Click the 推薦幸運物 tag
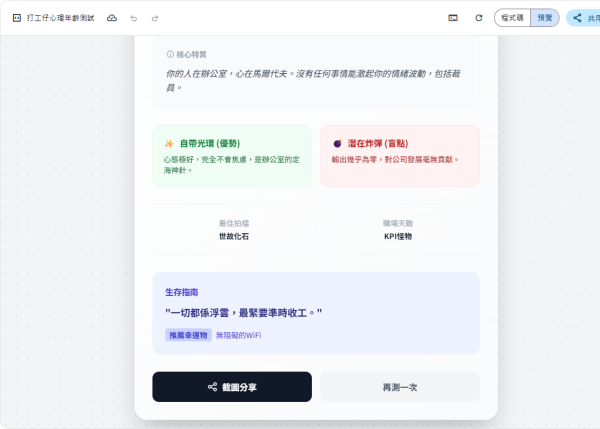Screen dimensions: 600x429 click(188, 335)
